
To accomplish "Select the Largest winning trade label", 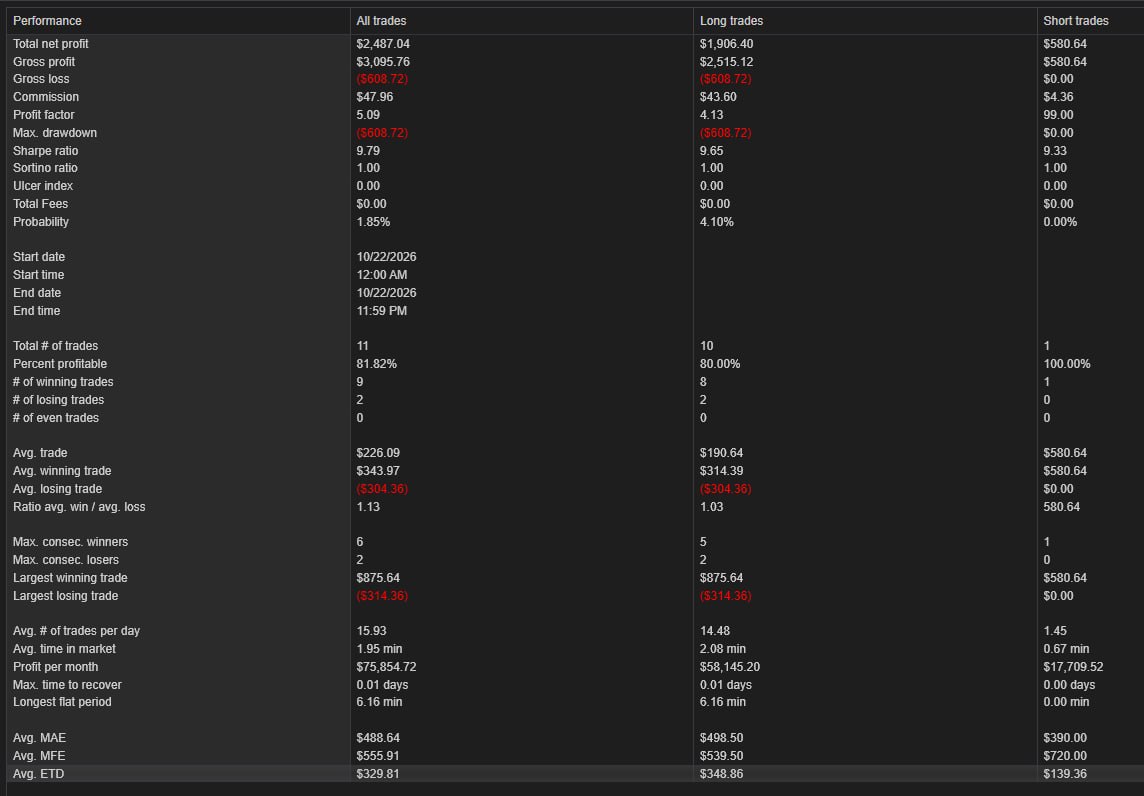I will click(70, 578).
